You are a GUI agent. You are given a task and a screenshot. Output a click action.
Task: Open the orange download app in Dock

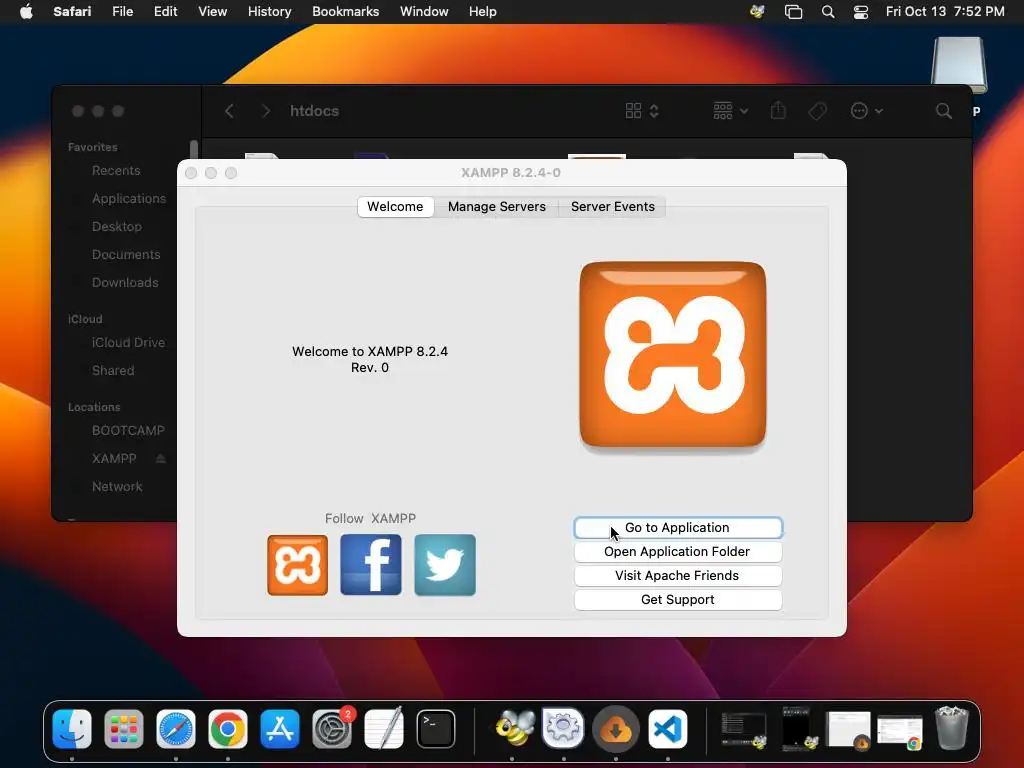pos(615,729)
